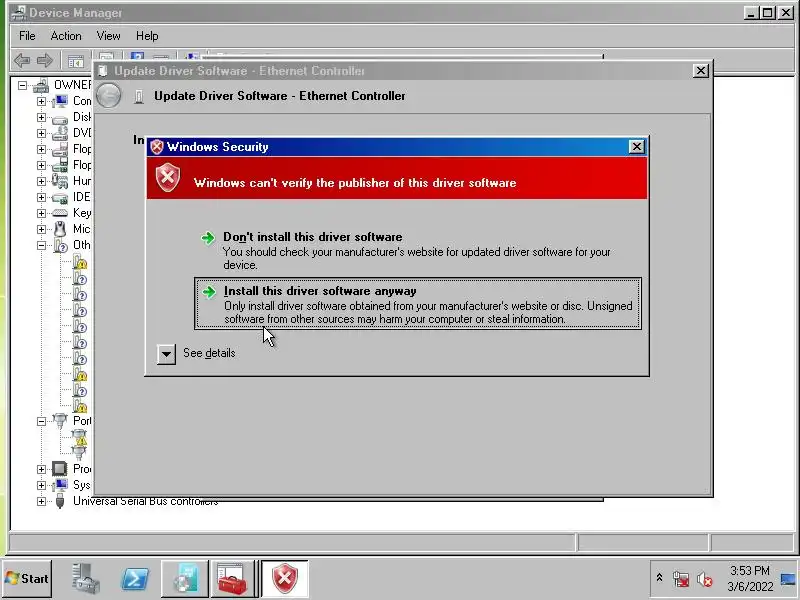Select the Disk drives category icon
Viewport: 800px width, 600px height.
60,118
